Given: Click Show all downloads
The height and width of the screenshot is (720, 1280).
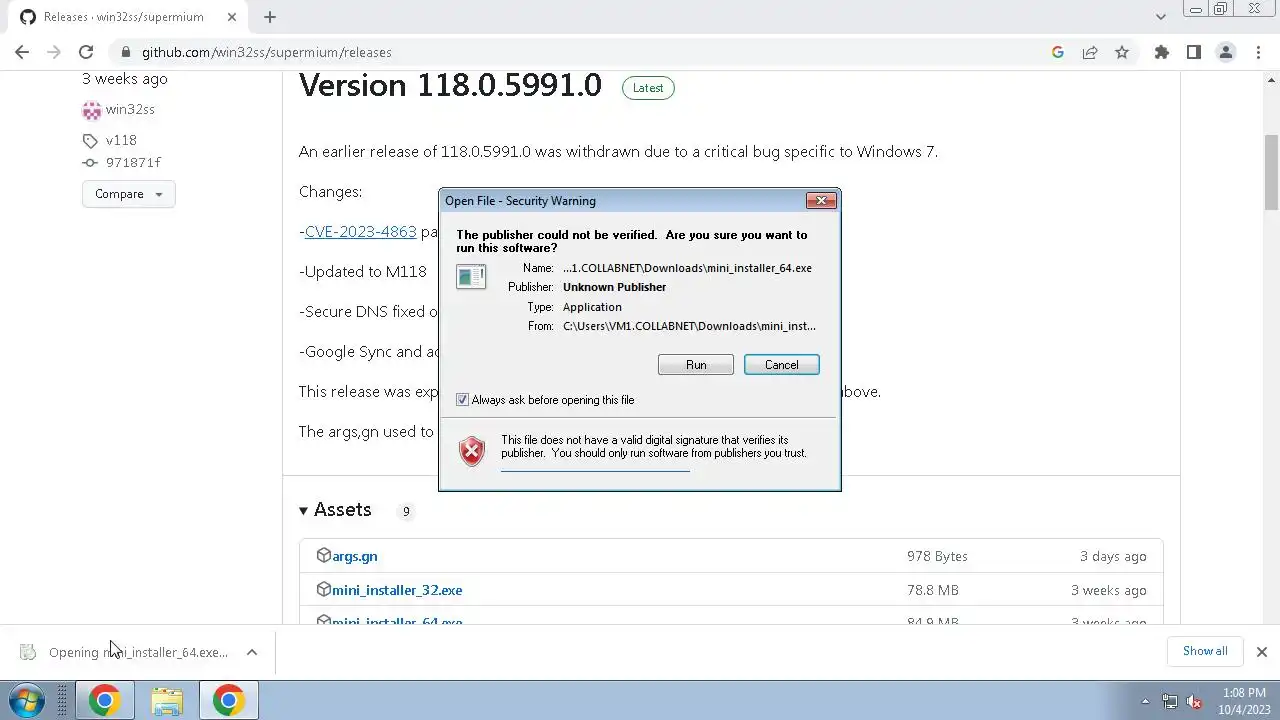Looking at the screenshot, I should click(1205, 651).
